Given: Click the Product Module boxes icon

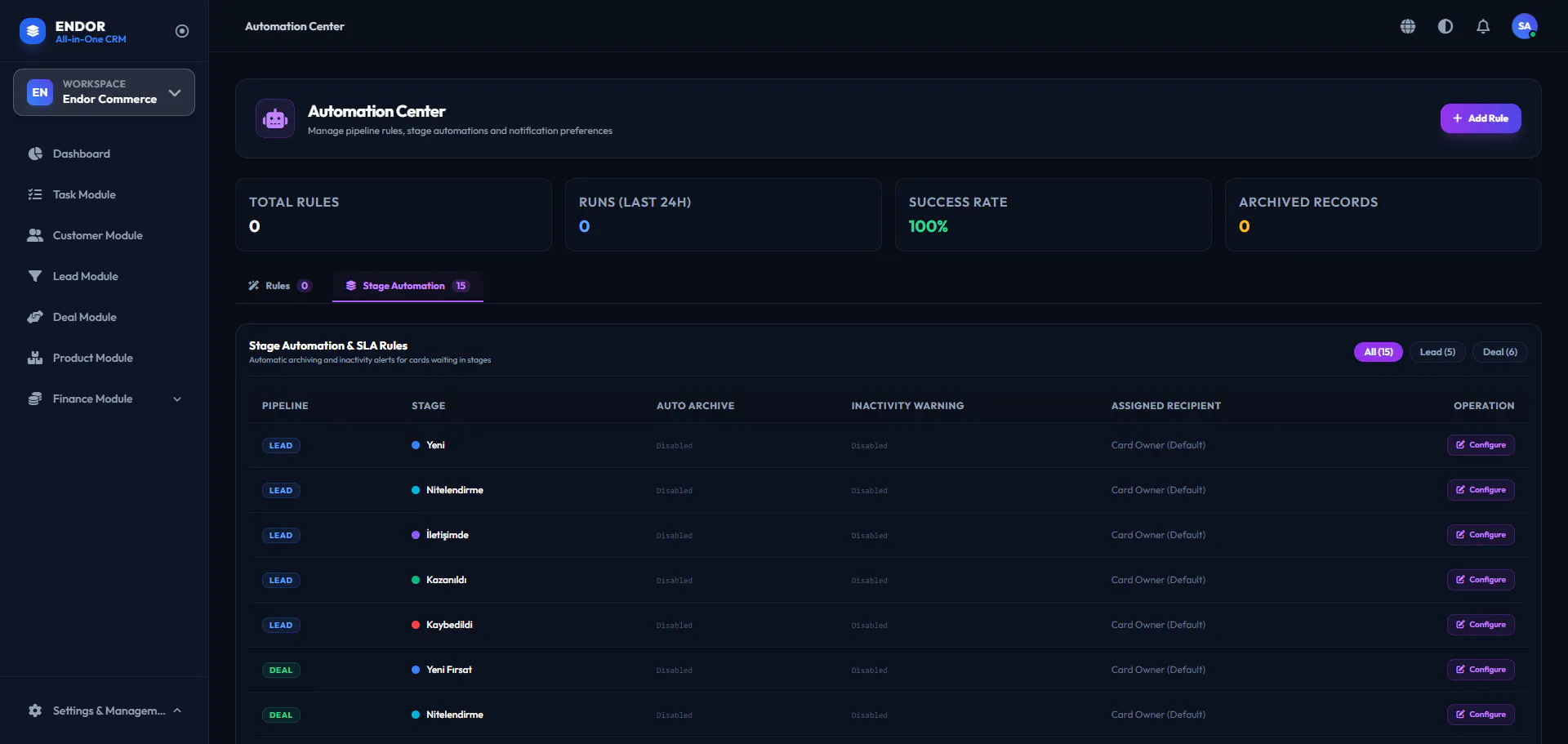Looking at the screenshot, I should [35, 358].
